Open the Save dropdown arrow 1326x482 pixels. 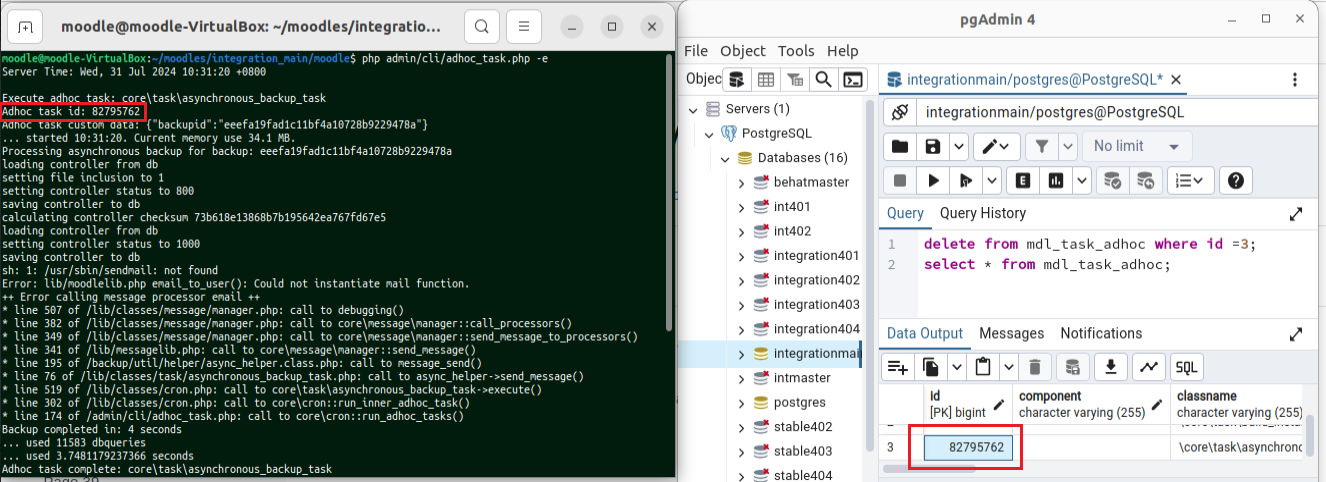tap(958, 147)
